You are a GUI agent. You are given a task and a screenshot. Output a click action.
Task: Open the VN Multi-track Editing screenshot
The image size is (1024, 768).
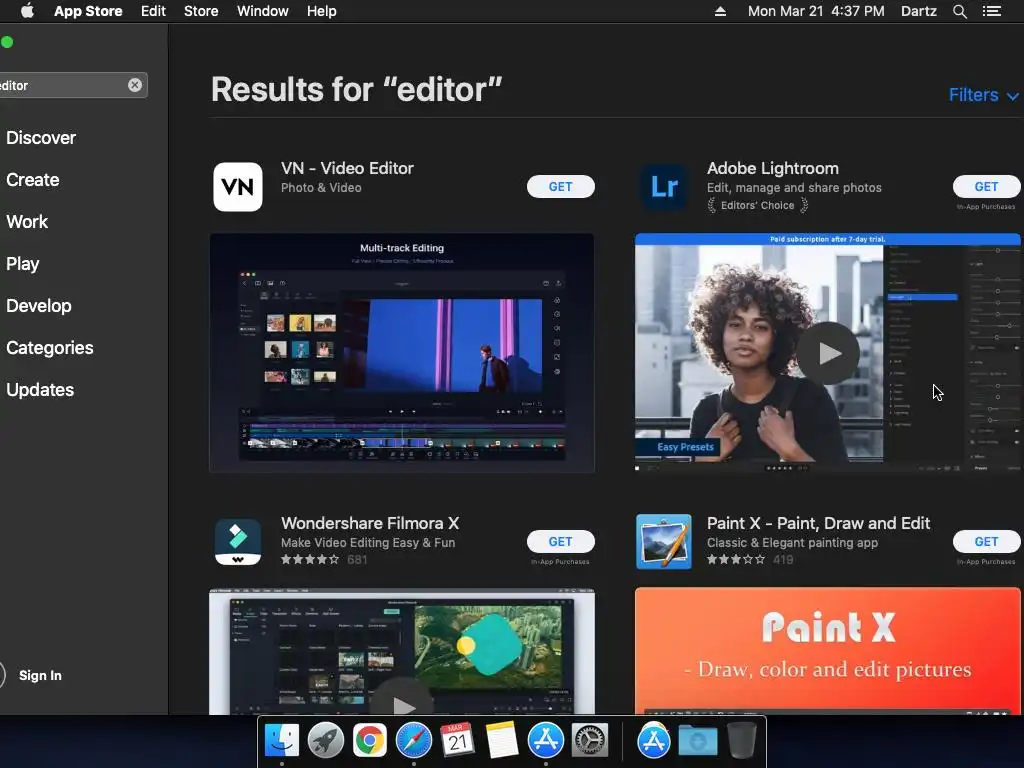click(x=402, y=353)
